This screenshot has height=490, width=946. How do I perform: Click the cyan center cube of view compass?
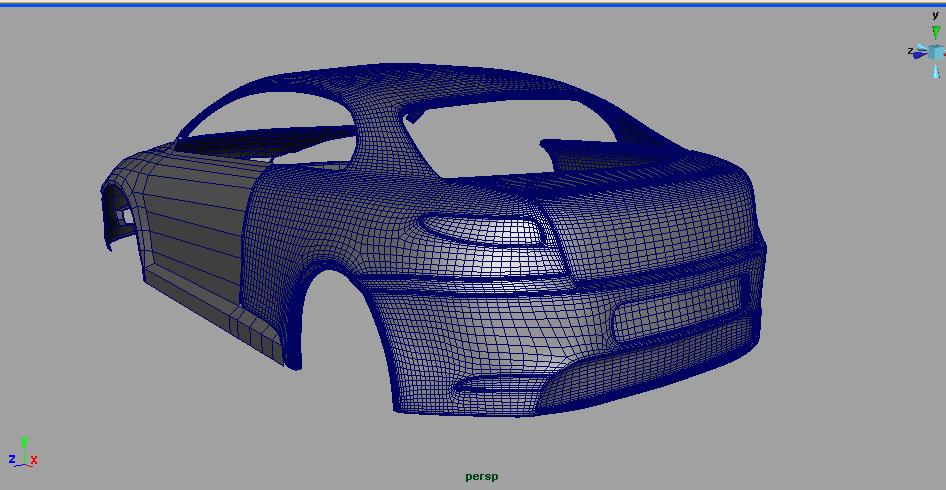(937, 52)
